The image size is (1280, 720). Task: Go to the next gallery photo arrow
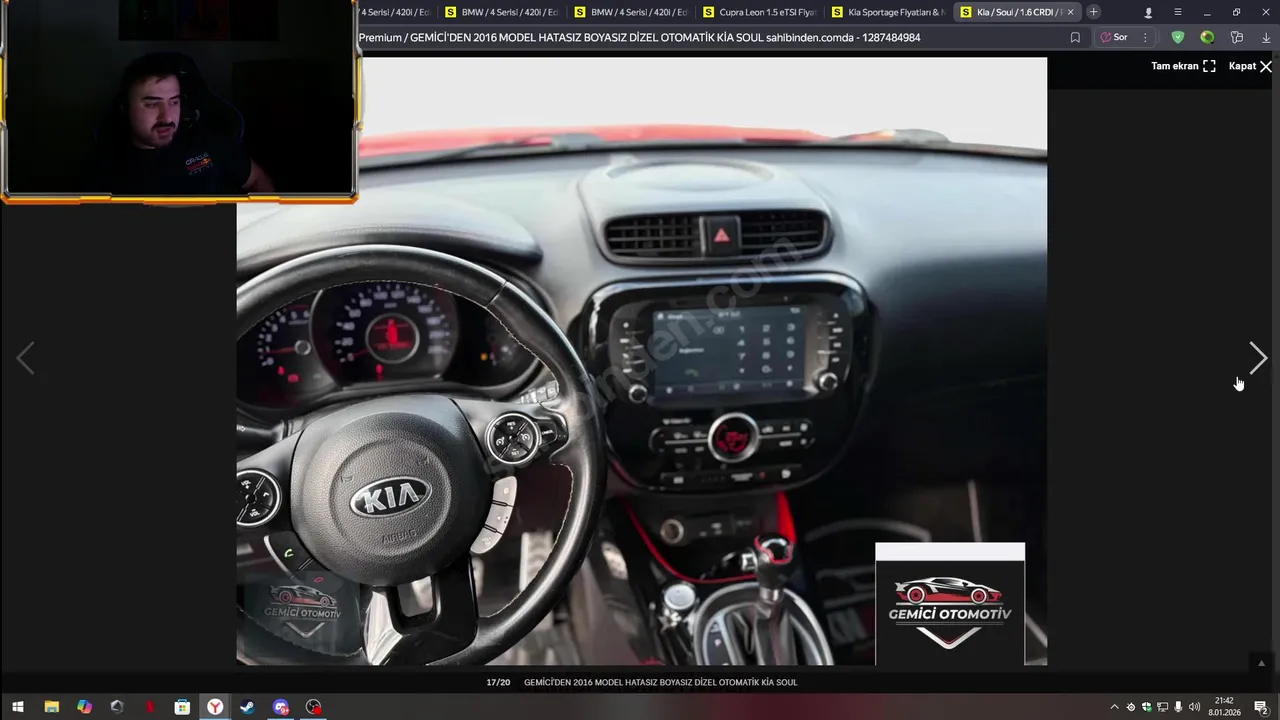point(1258,358)
